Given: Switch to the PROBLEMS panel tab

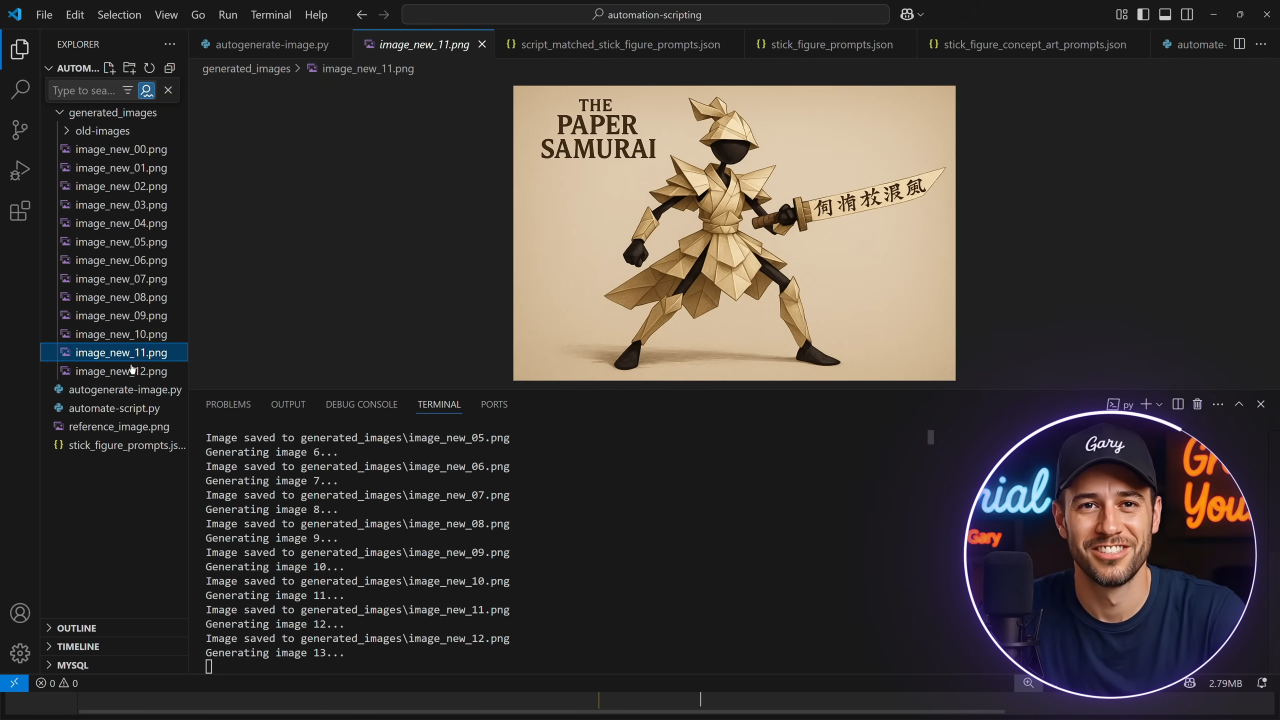Looking at the screenshot, I should tap(228, 404).
